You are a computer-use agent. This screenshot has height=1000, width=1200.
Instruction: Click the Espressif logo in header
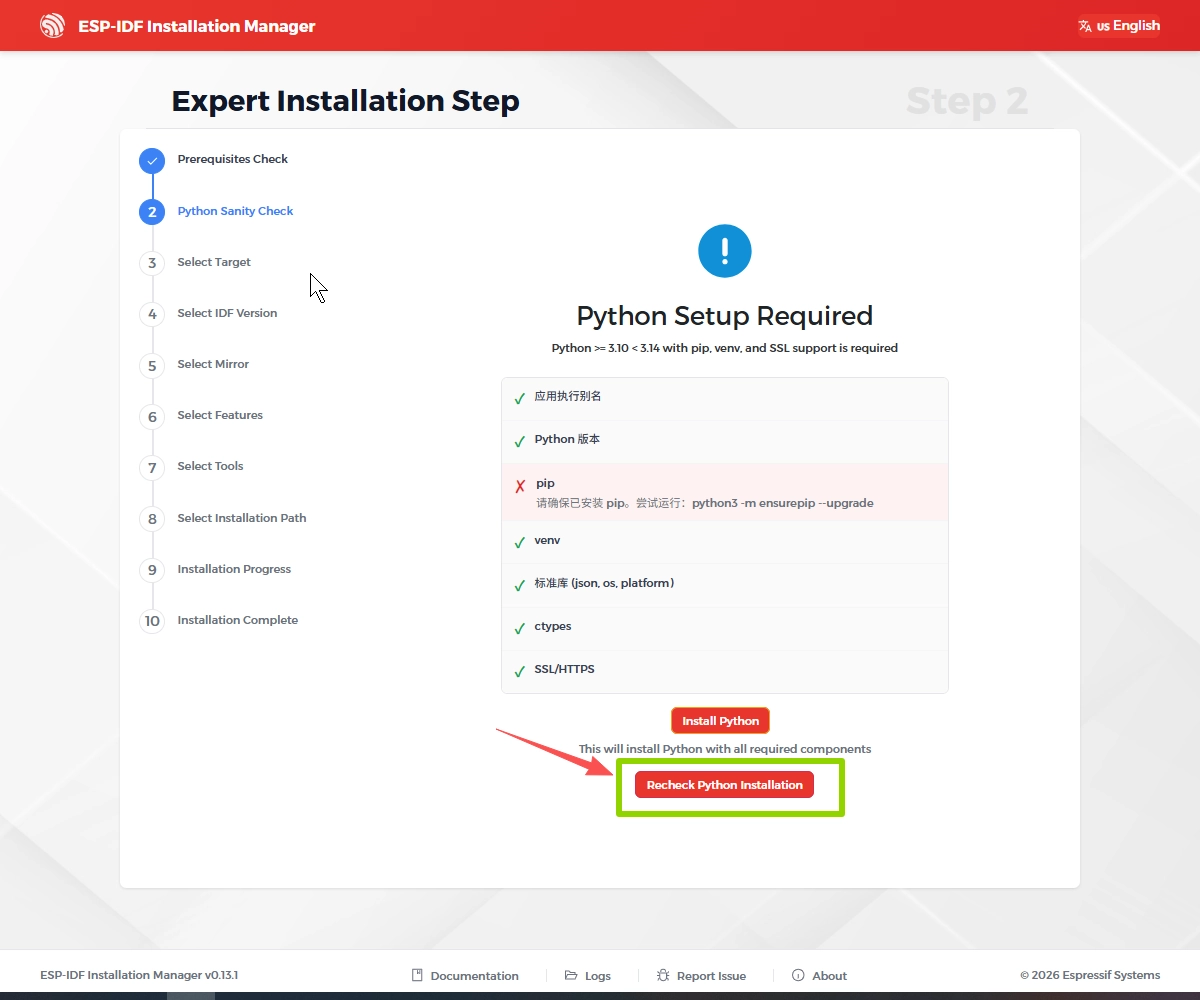click(52, 26)
